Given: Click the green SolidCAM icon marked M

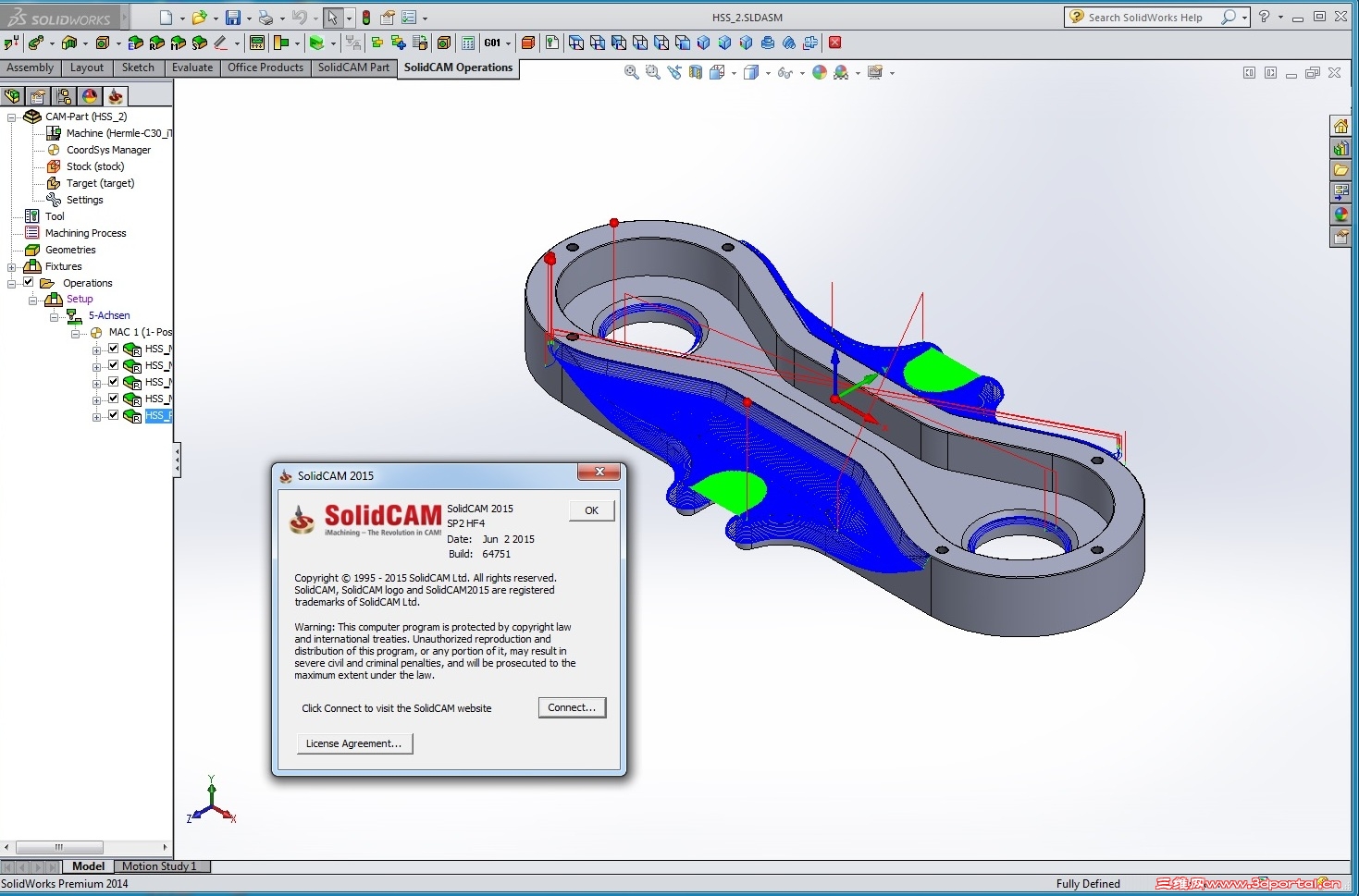Looking at the screenshot, I should click(x=178, y=43).
